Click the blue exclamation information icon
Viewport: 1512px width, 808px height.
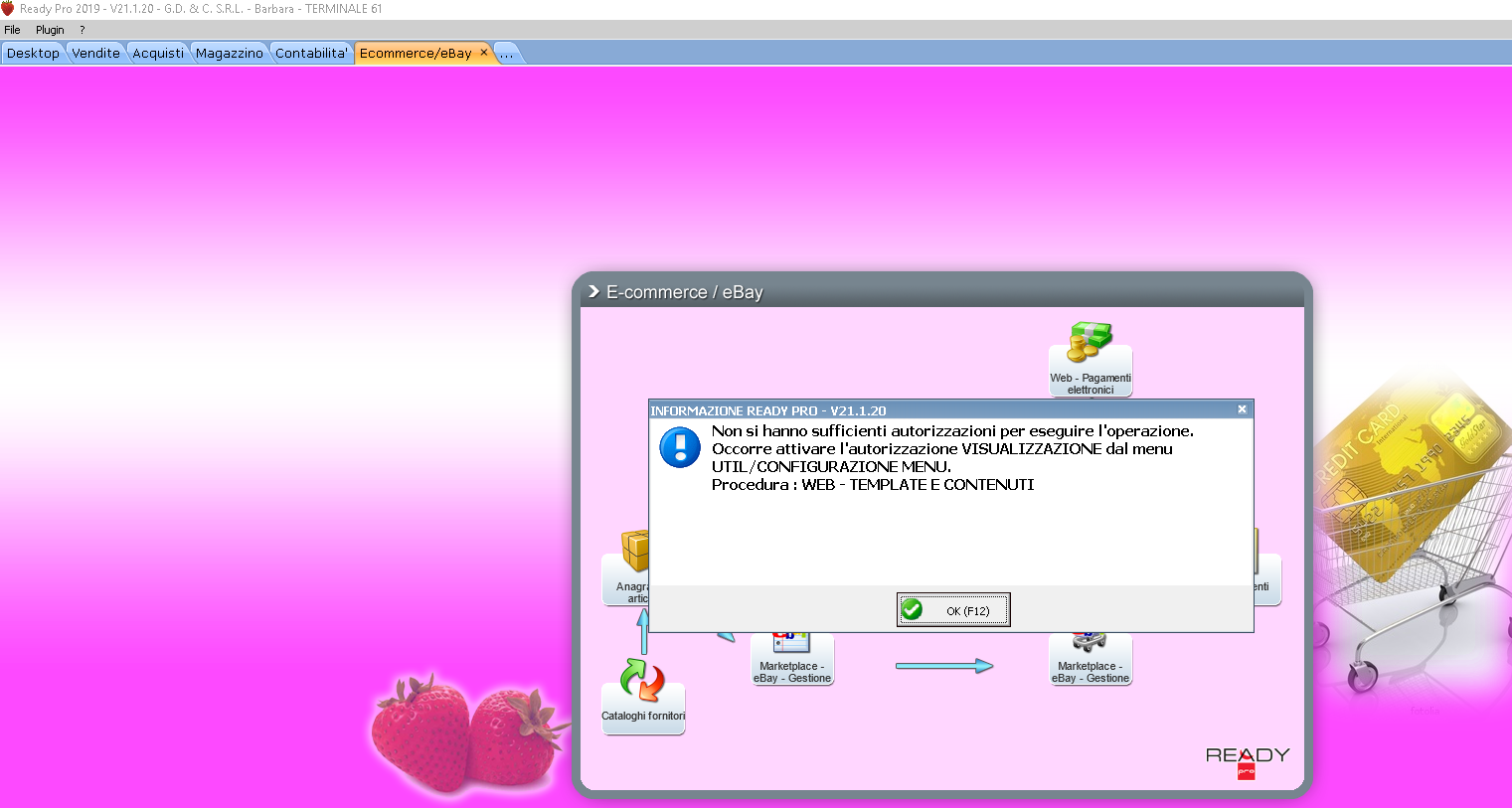[680, 448]
